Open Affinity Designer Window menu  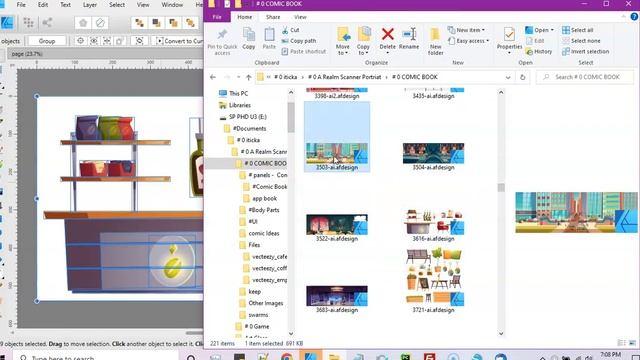click(172, 5)
